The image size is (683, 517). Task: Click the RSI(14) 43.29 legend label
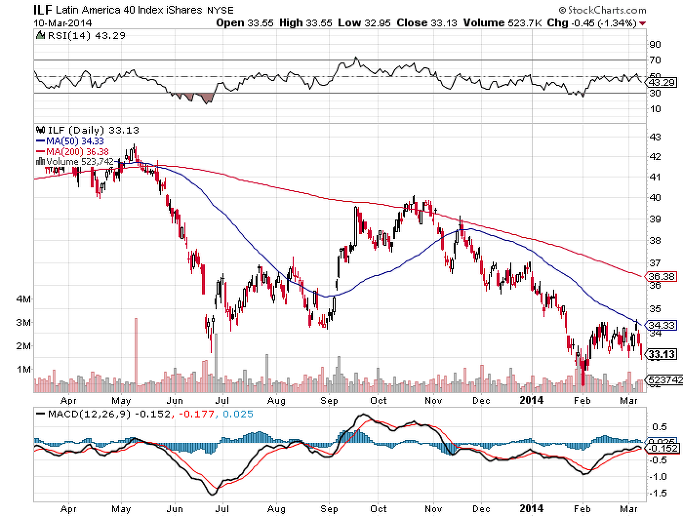(86, 35)
